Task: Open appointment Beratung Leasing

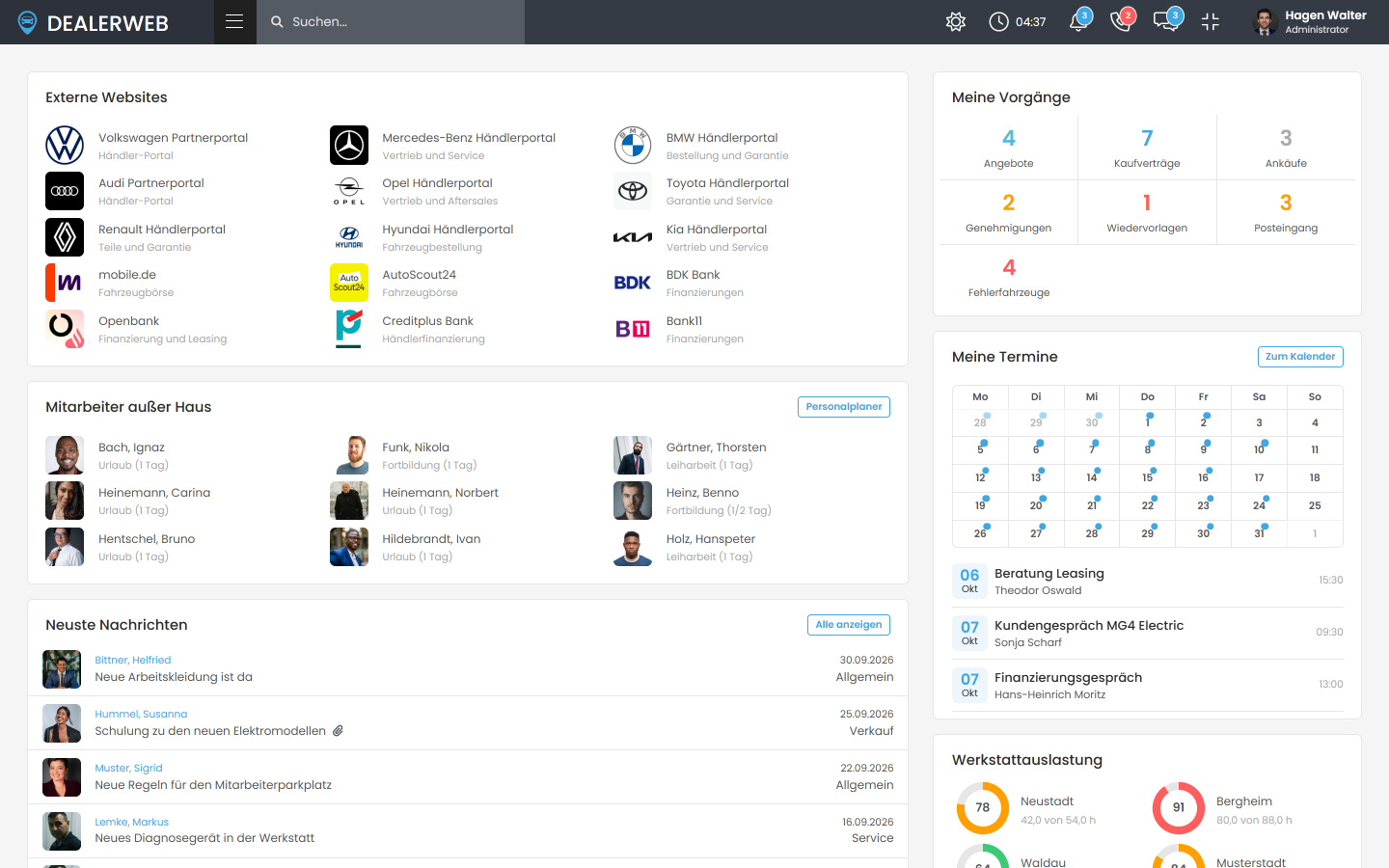Action: point(1148,582)
